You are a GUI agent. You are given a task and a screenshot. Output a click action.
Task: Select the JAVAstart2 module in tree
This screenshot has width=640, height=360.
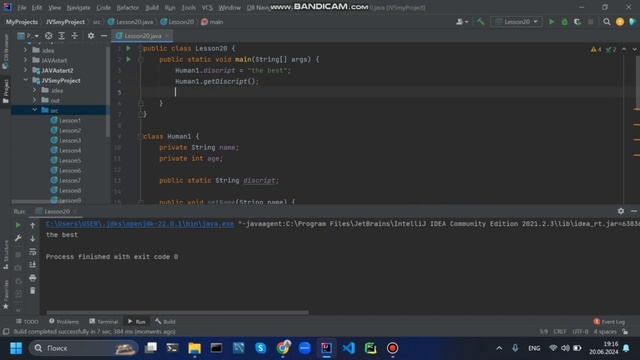(x=57, y=70)
